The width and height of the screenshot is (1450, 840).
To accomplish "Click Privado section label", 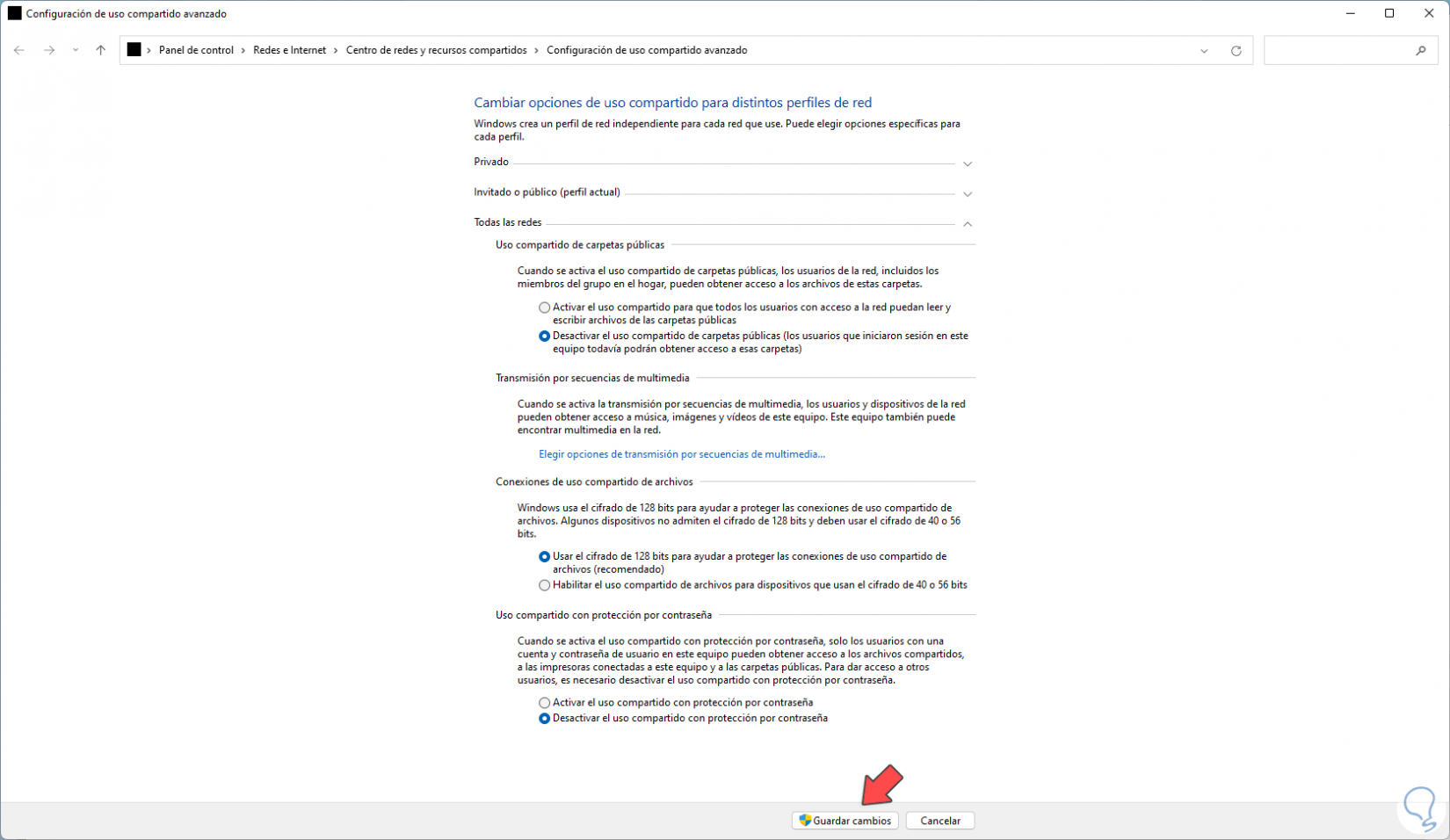I will 491,162.
